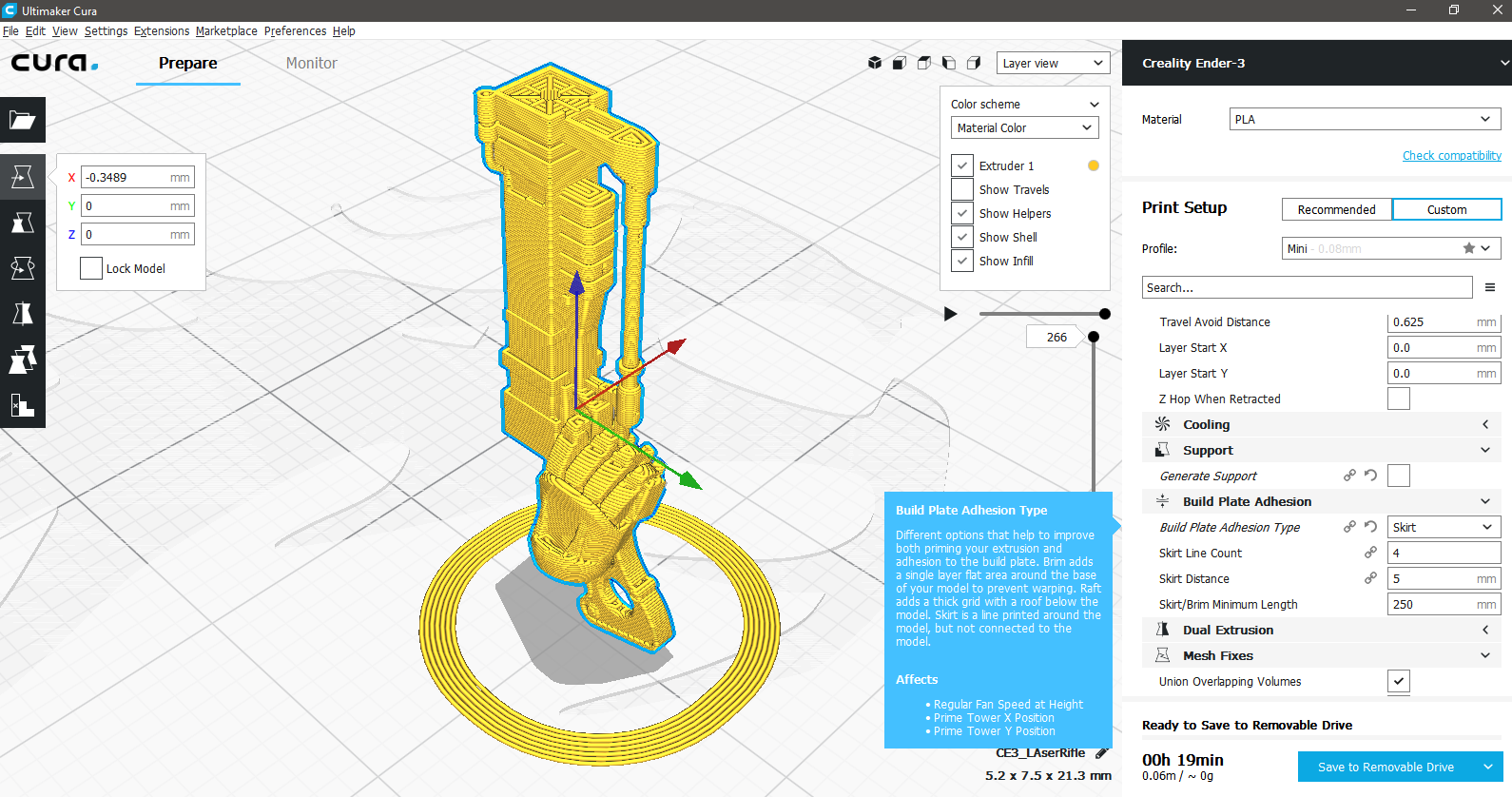Switch to front camera view icon
Screen dimensions: 1512x797
(x=900, y=63)
